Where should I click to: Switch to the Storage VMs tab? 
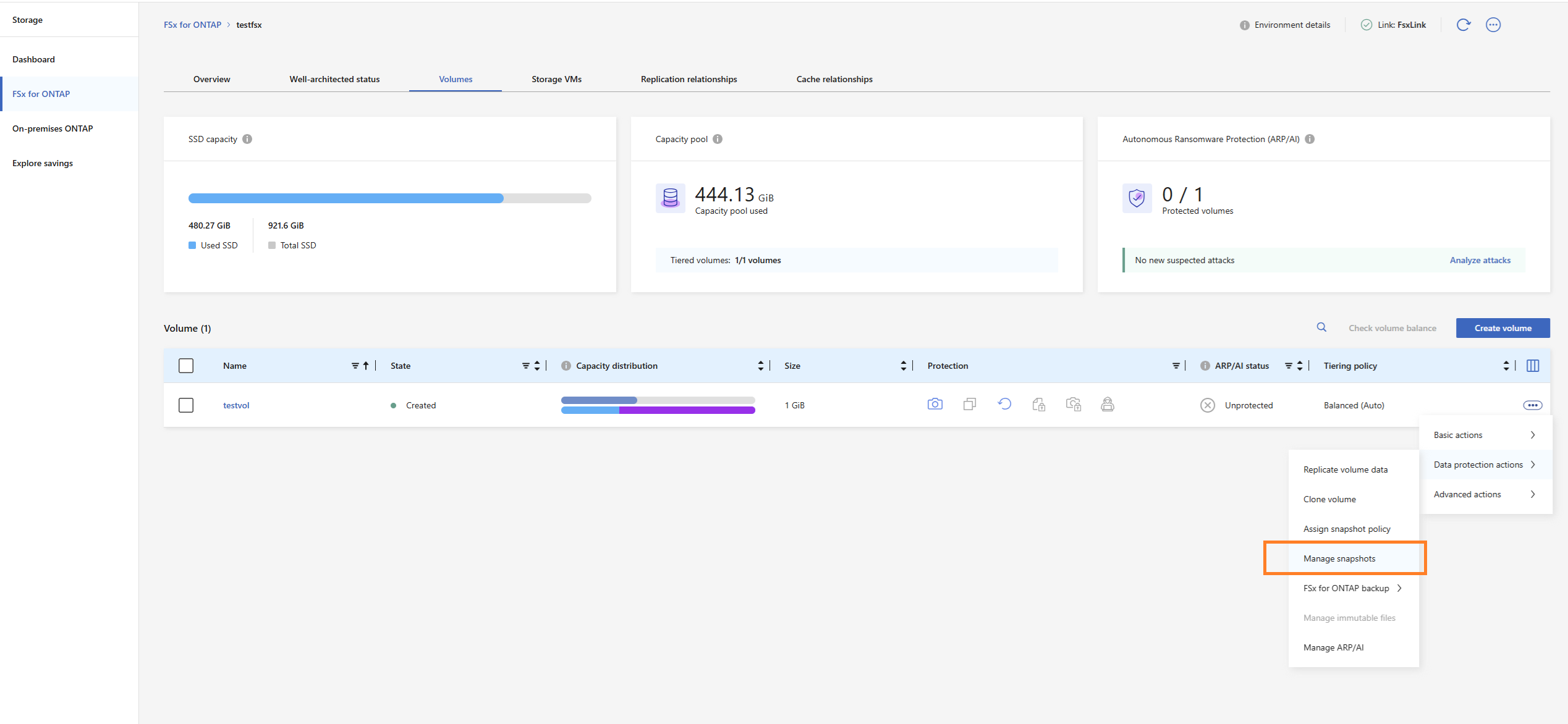point(556,79)
